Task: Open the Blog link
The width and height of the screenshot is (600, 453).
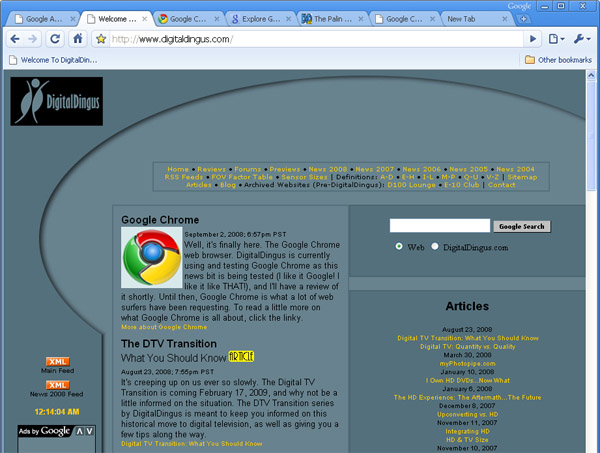Action: (228, 185)
